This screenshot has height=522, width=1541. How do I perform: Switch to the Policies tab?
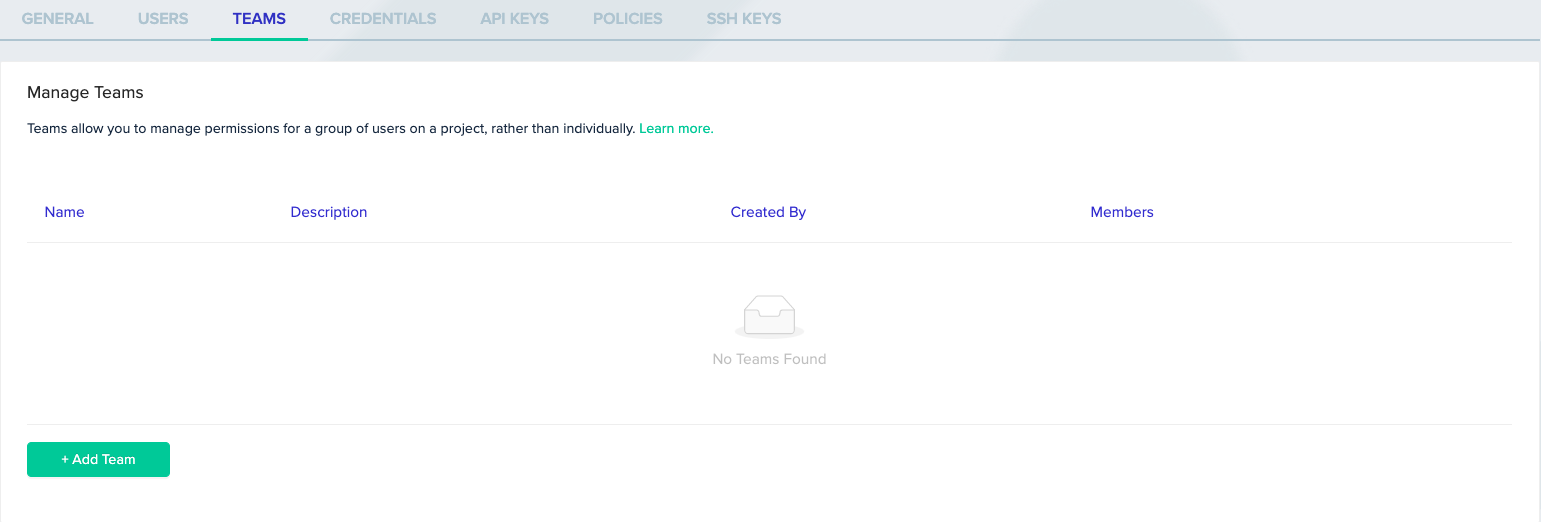point(627,19)
